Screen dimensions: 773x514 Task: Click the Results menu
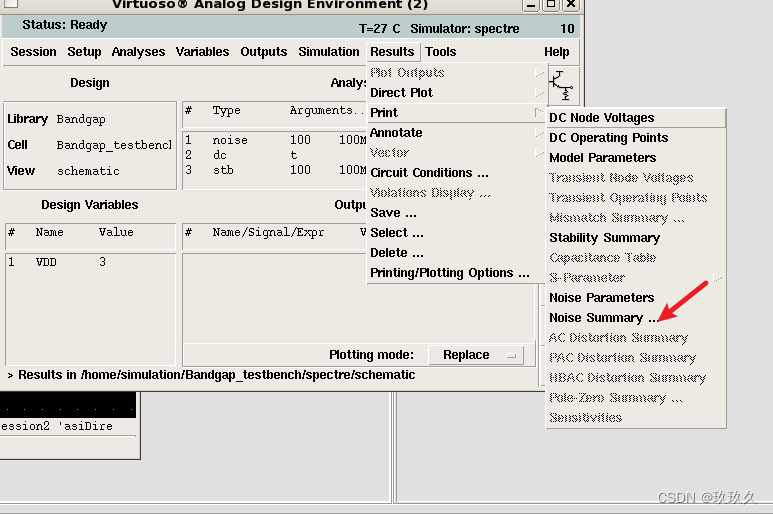tap(392, 52)
